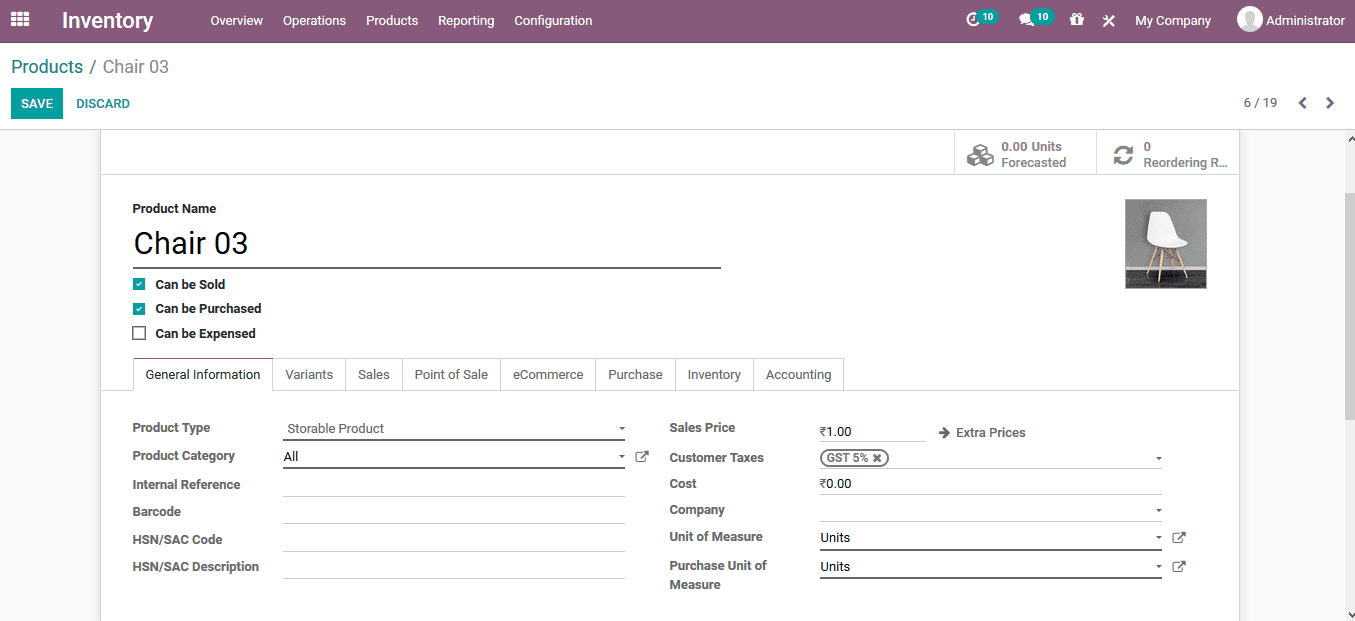Open the Company dropdown
Viewport: 1355px width, 621px height.
[1158, 510]
